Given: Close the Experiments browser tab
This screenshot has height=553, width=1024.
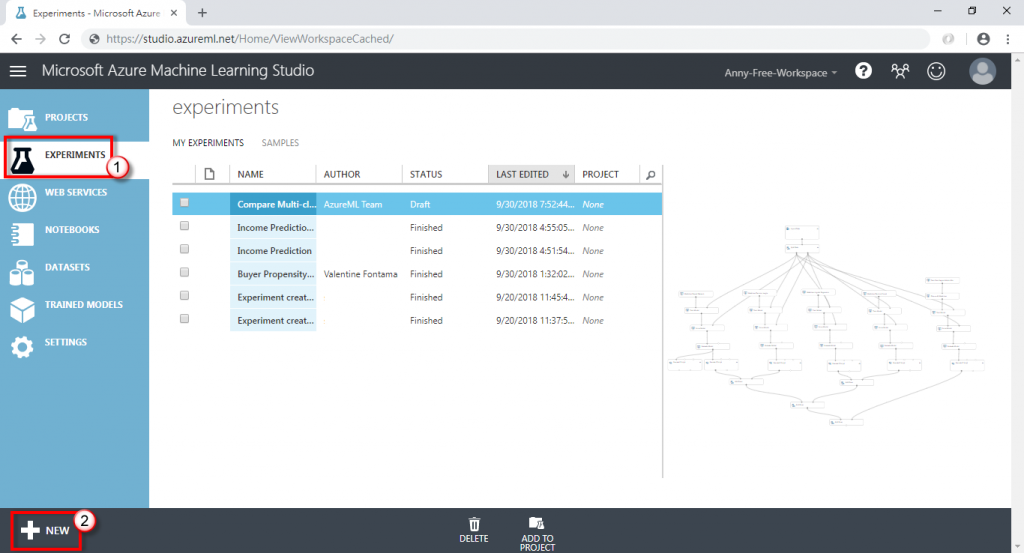Looking at the screenshot, I should [174, 12].
